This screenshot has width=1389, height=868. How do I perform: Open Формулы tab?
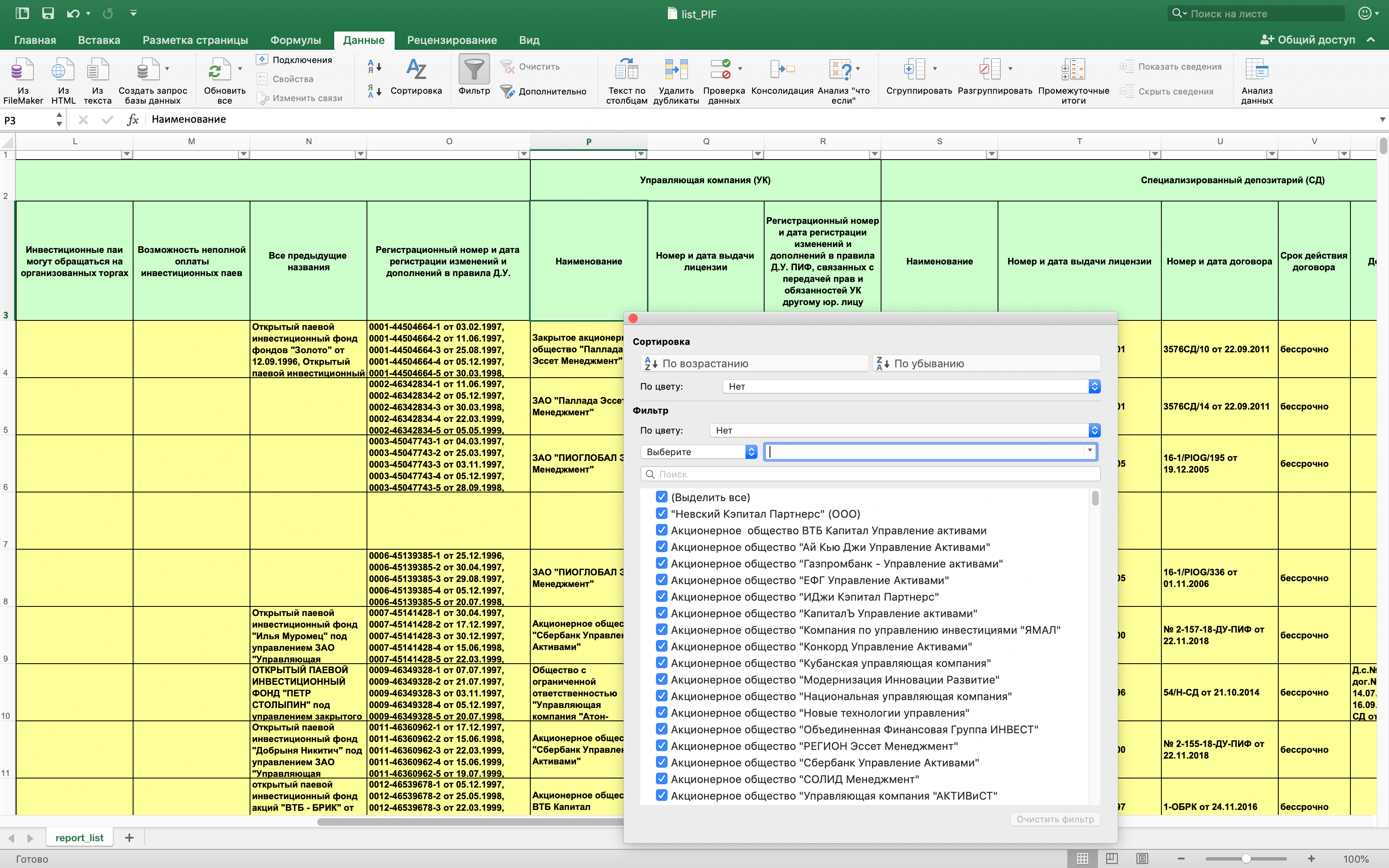tap(295, 40)
